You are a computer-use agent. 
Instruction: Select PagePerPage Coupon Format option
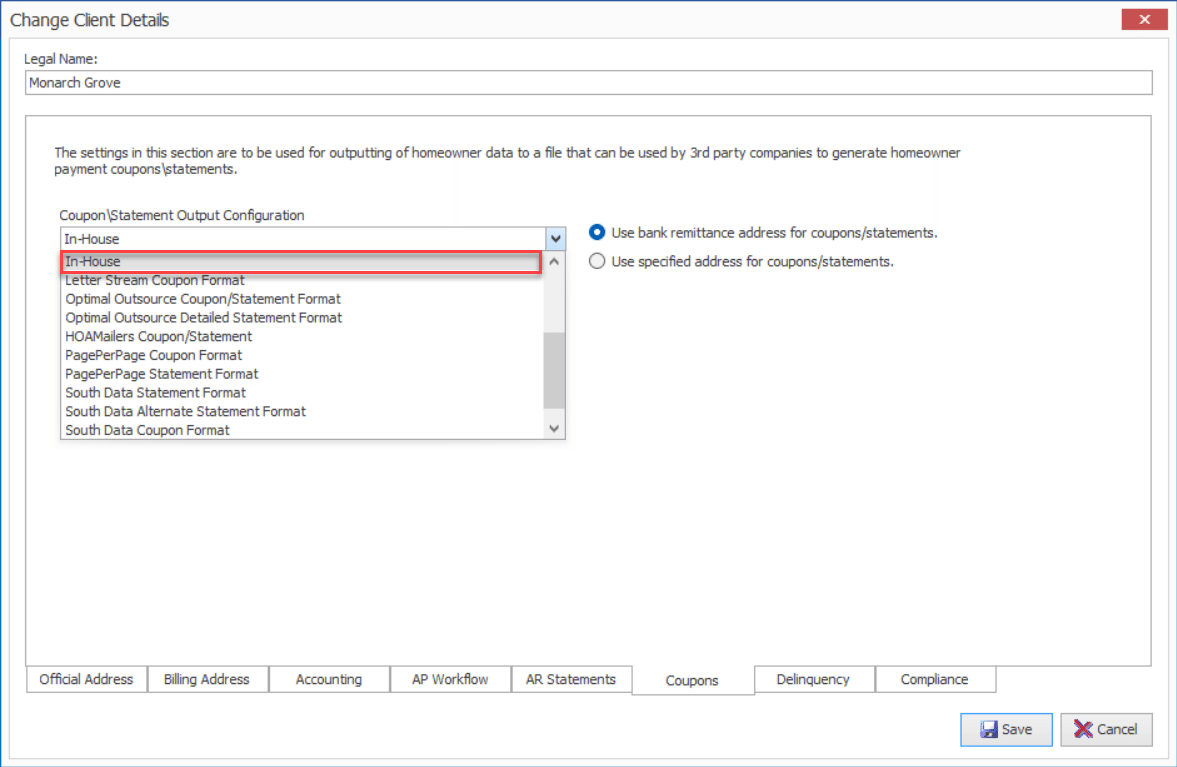pos(303,355)
